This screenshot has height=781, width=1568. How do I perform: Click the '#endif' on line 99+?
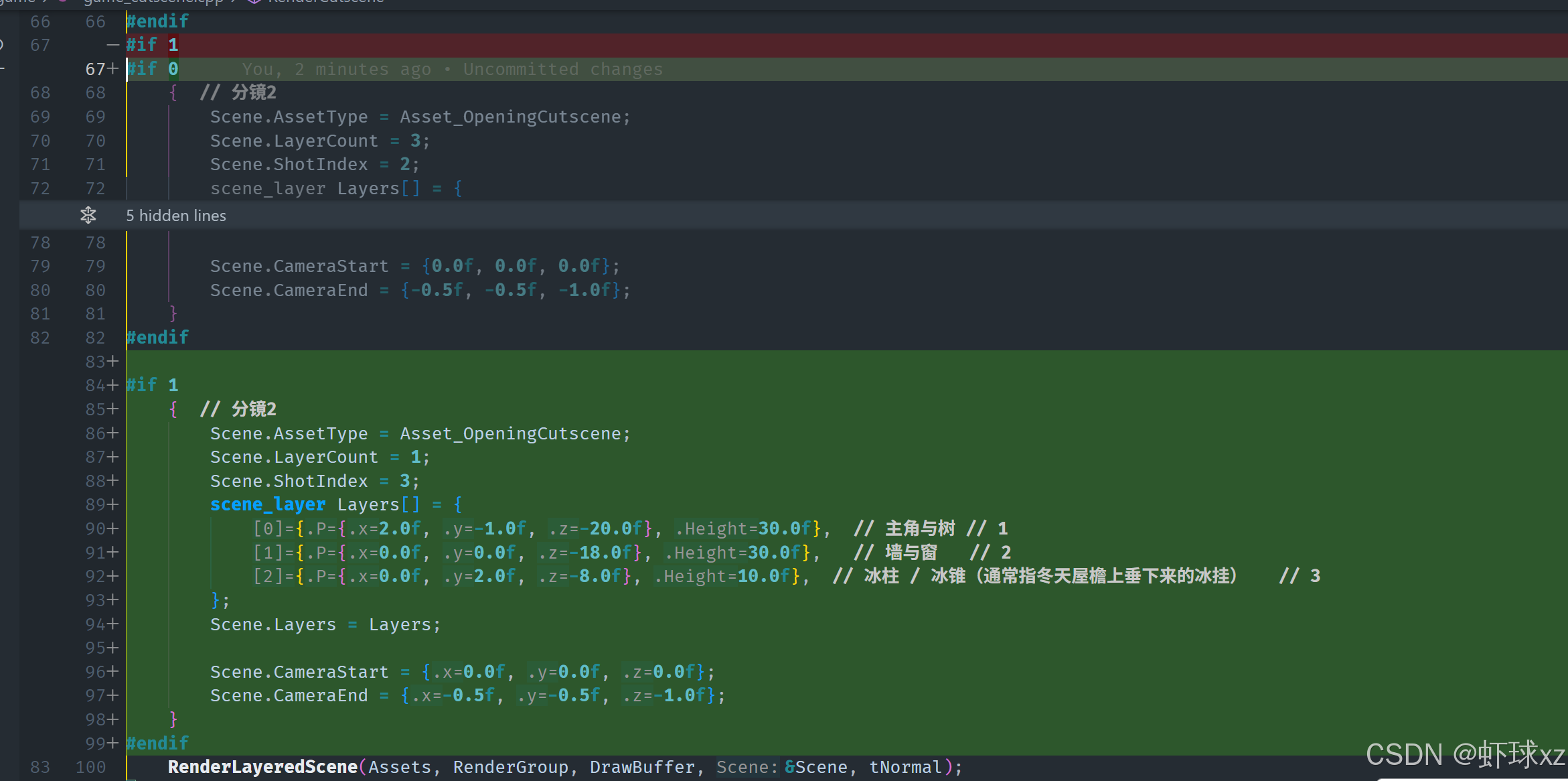pyautogui.click(x=157, y=743)
